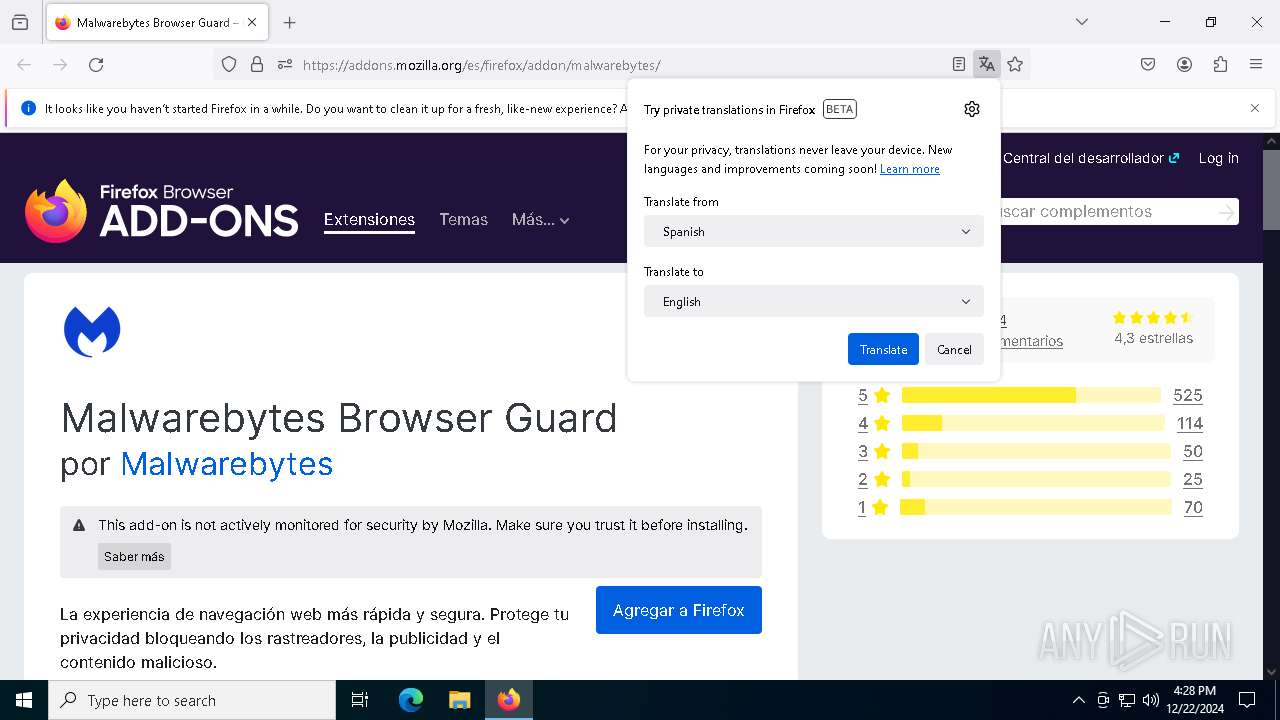Go forward to next page
The image size is (1280, 720).
point(60,65)
